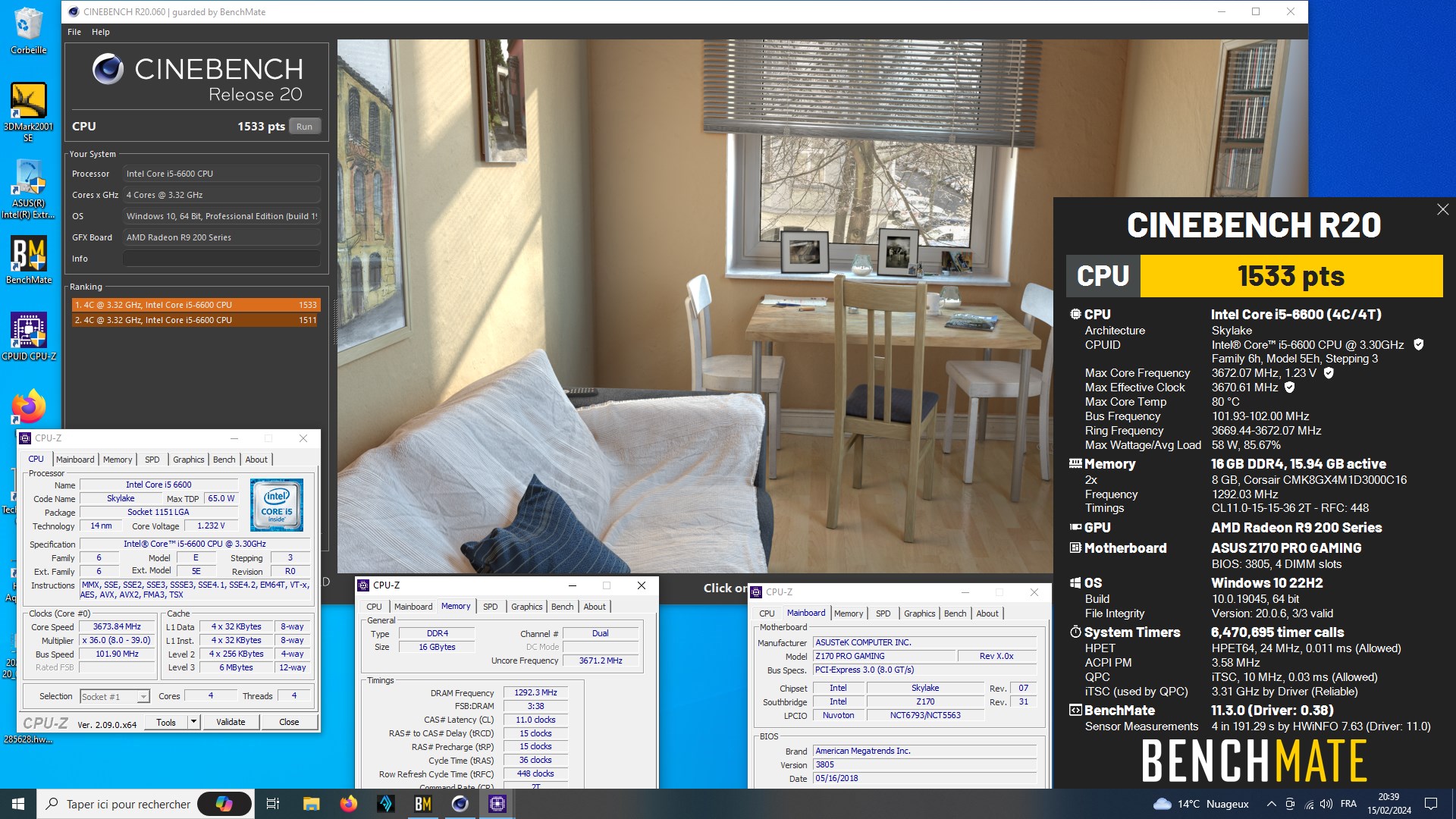Viewport: 1456px width, 819px height.
Task: Launch the BenchMate desktop shortcut
Action: point(28,260)
